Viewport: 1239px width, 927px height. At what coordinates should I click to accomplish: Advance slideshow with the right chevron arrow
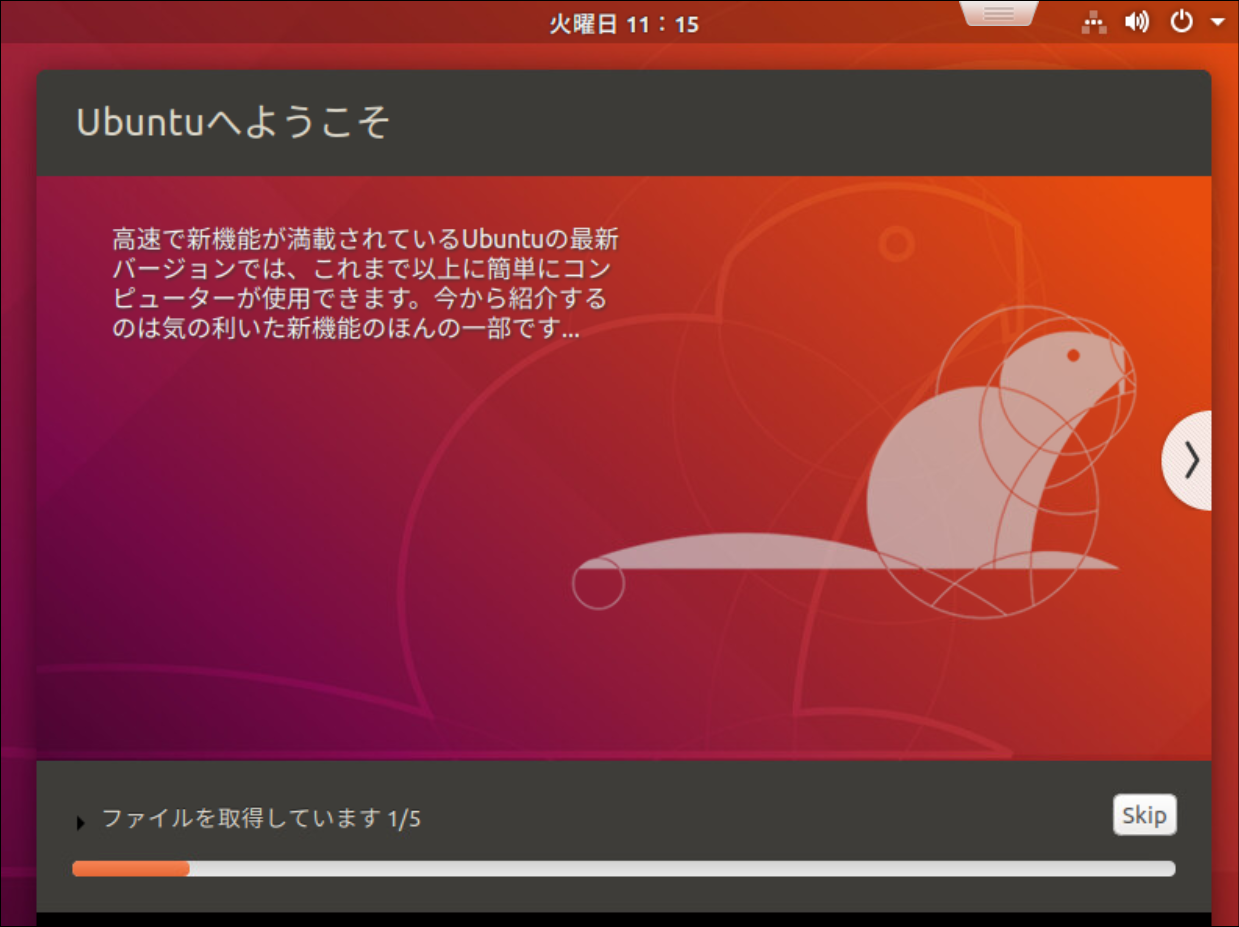(x=1188, y=460)
